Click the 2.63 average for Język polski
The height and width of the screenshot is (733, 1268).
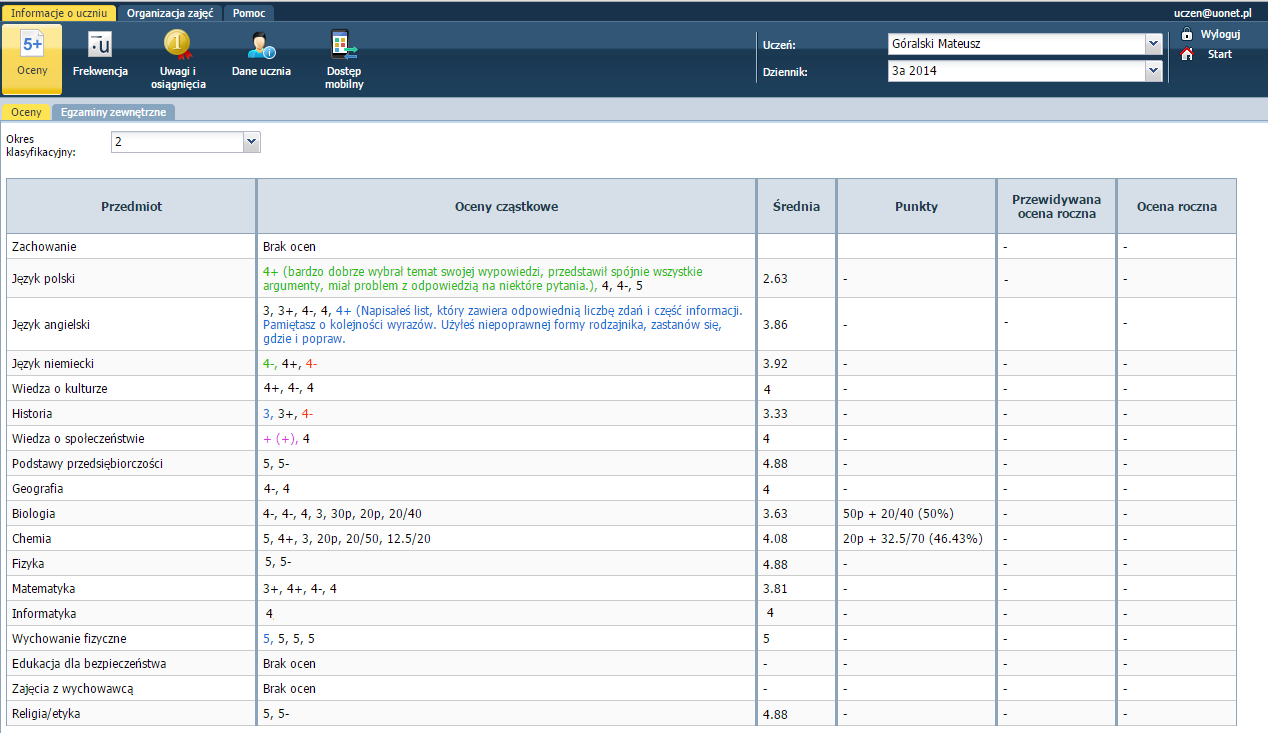coord(775,279)
